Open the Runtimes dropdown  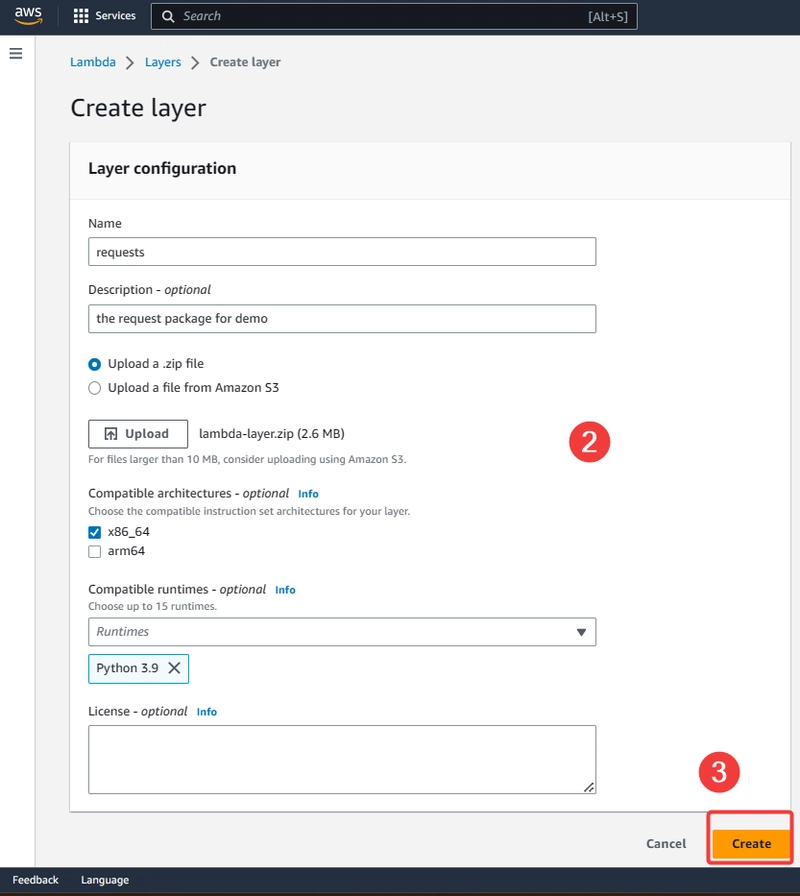342,632
